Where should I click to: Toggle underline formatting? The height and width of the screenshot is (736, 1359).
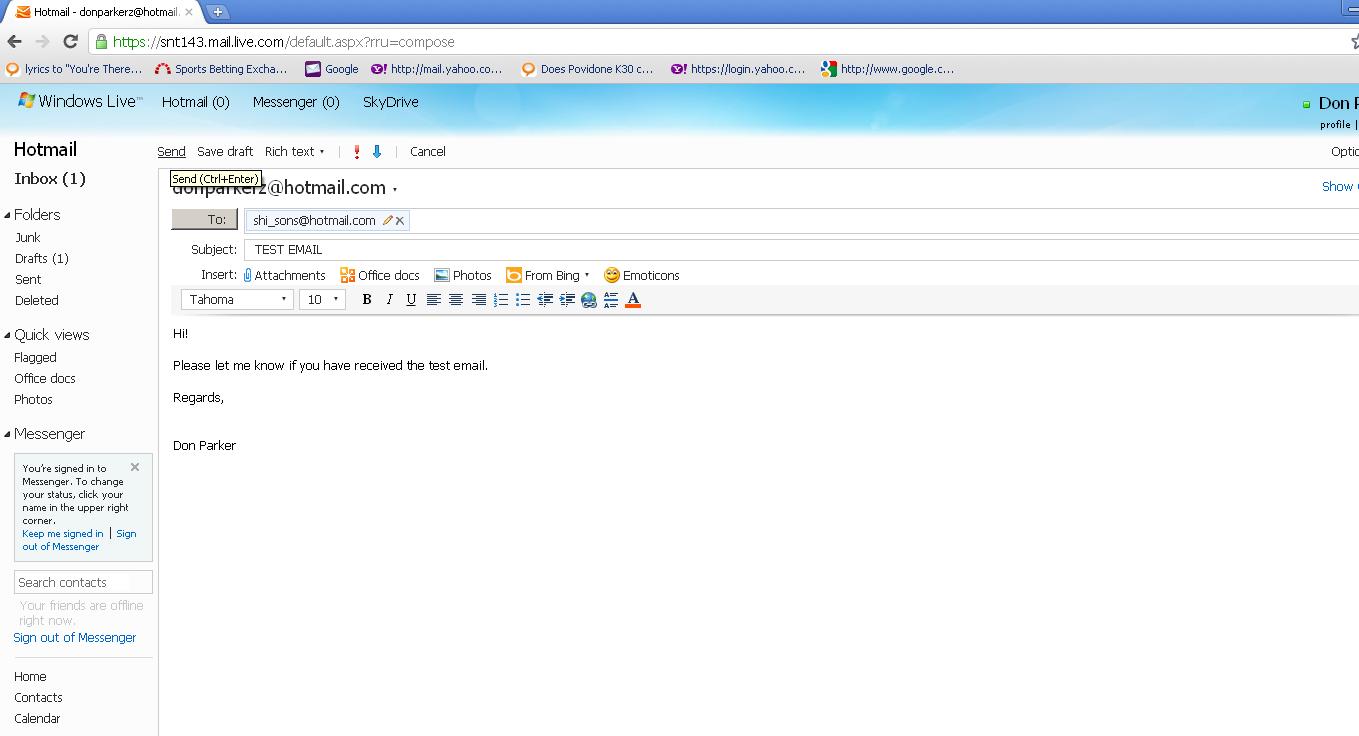tap(411, 300)
